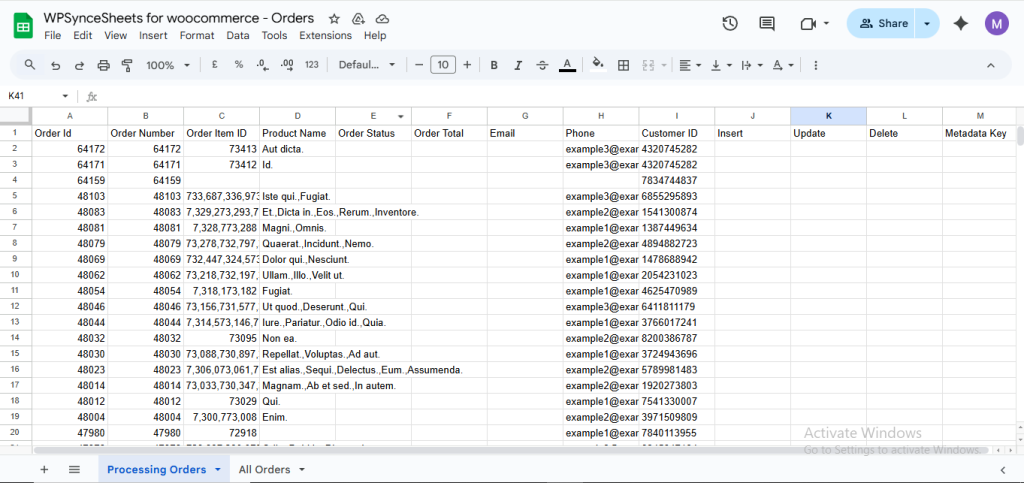Show the all sheets list
Image resolution: width=1024 pixels, height=483 pixels.
coord(74,469)
